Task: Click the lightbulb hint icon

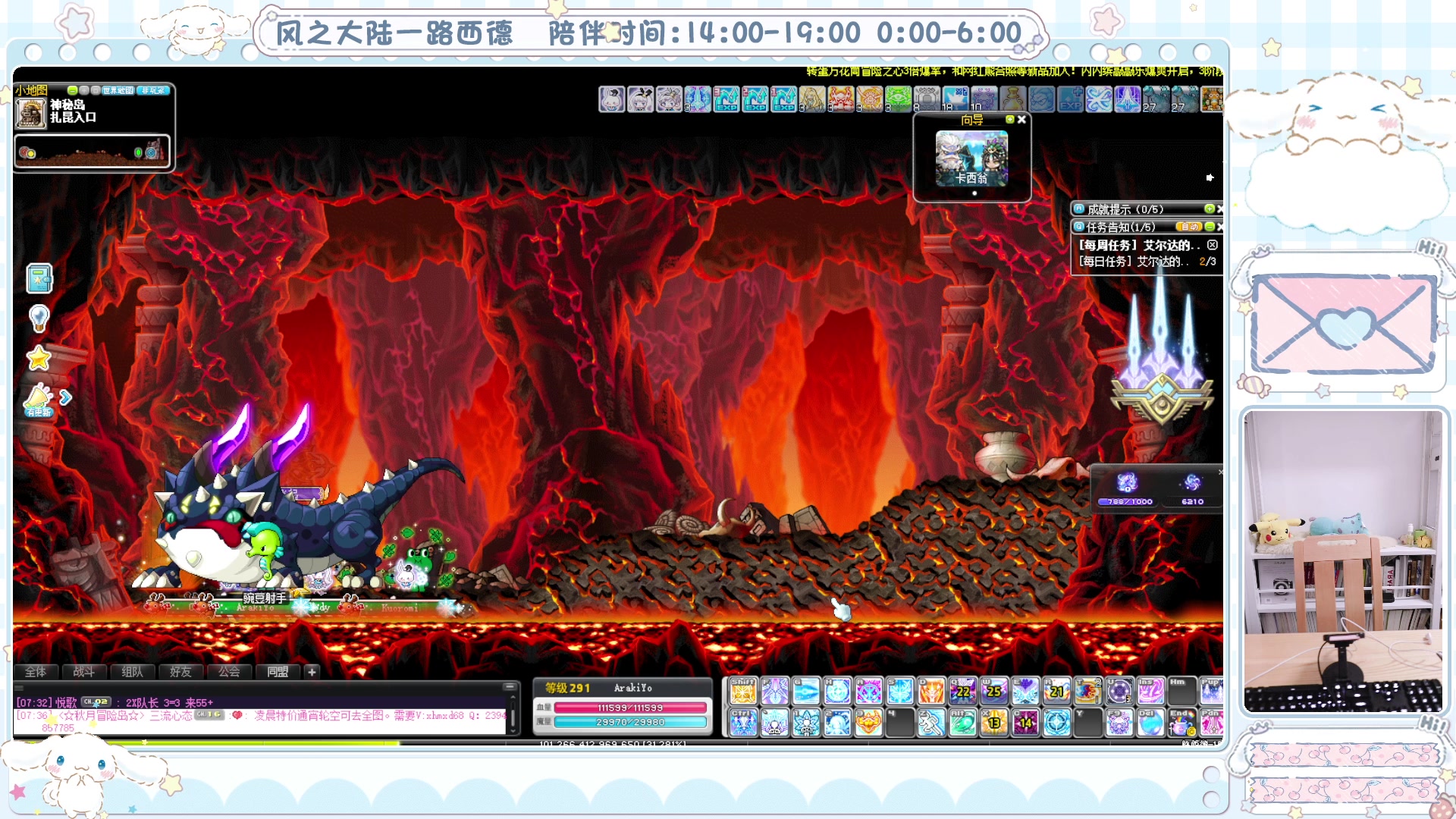Action: click(x=39, y=318)
